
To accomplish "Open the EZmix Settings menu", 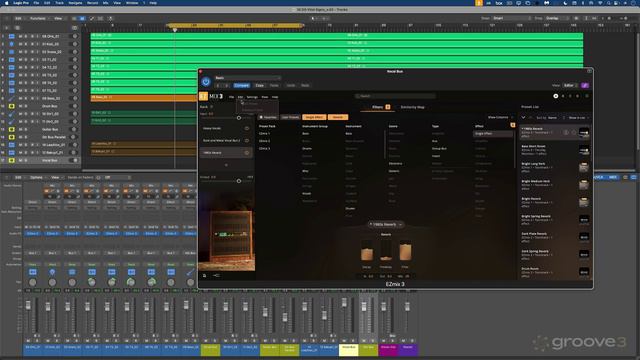I will 252,97.
